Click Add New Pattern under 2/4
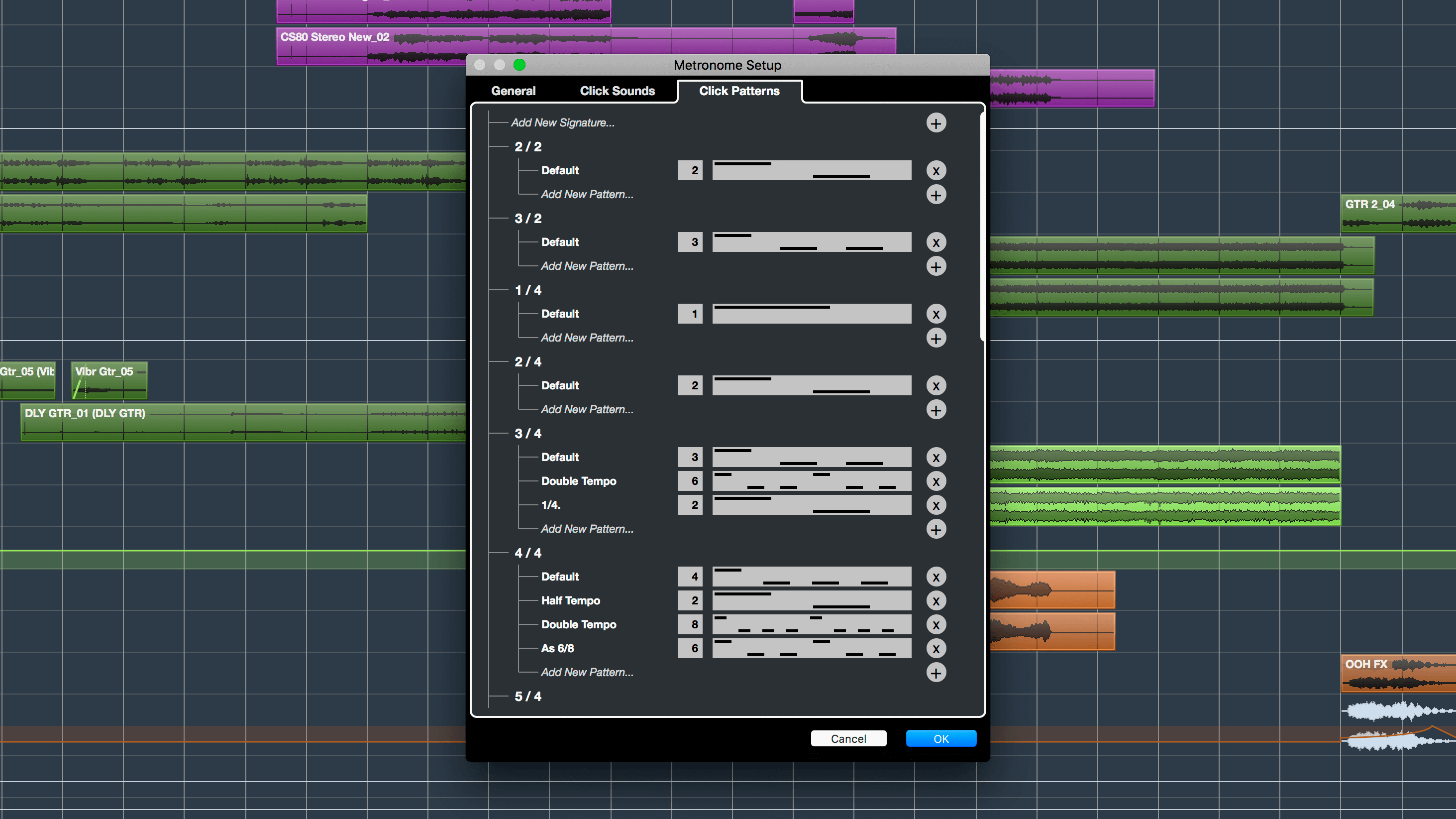Screen dimensions: 1456x819 point(587,409)
